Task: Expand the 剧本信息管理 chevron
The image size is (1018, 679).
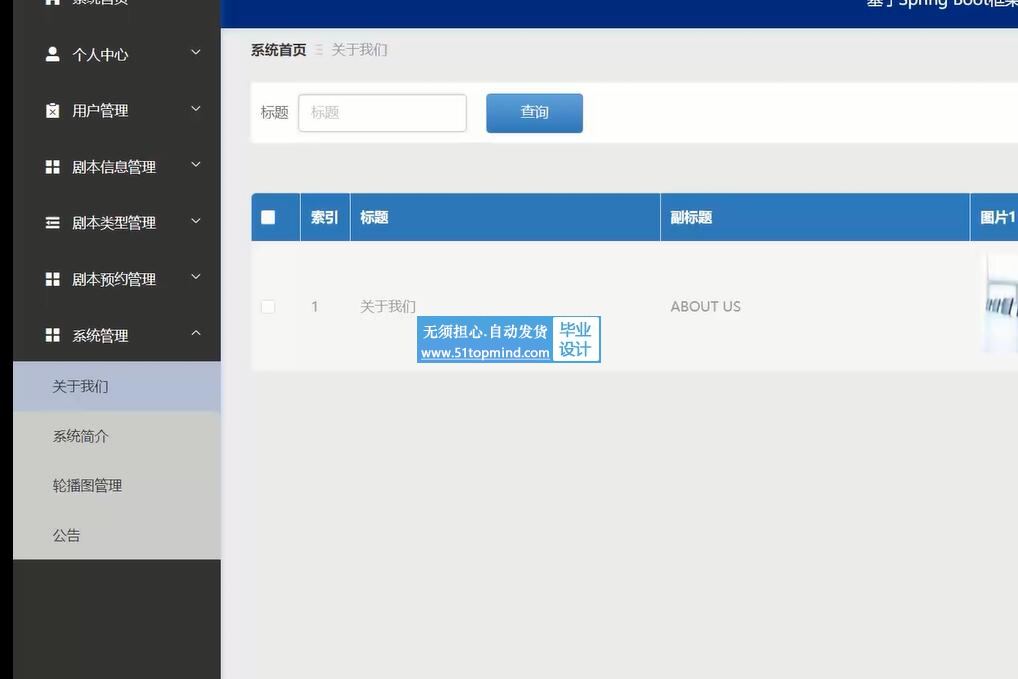Action: click(x=195, y=164)
